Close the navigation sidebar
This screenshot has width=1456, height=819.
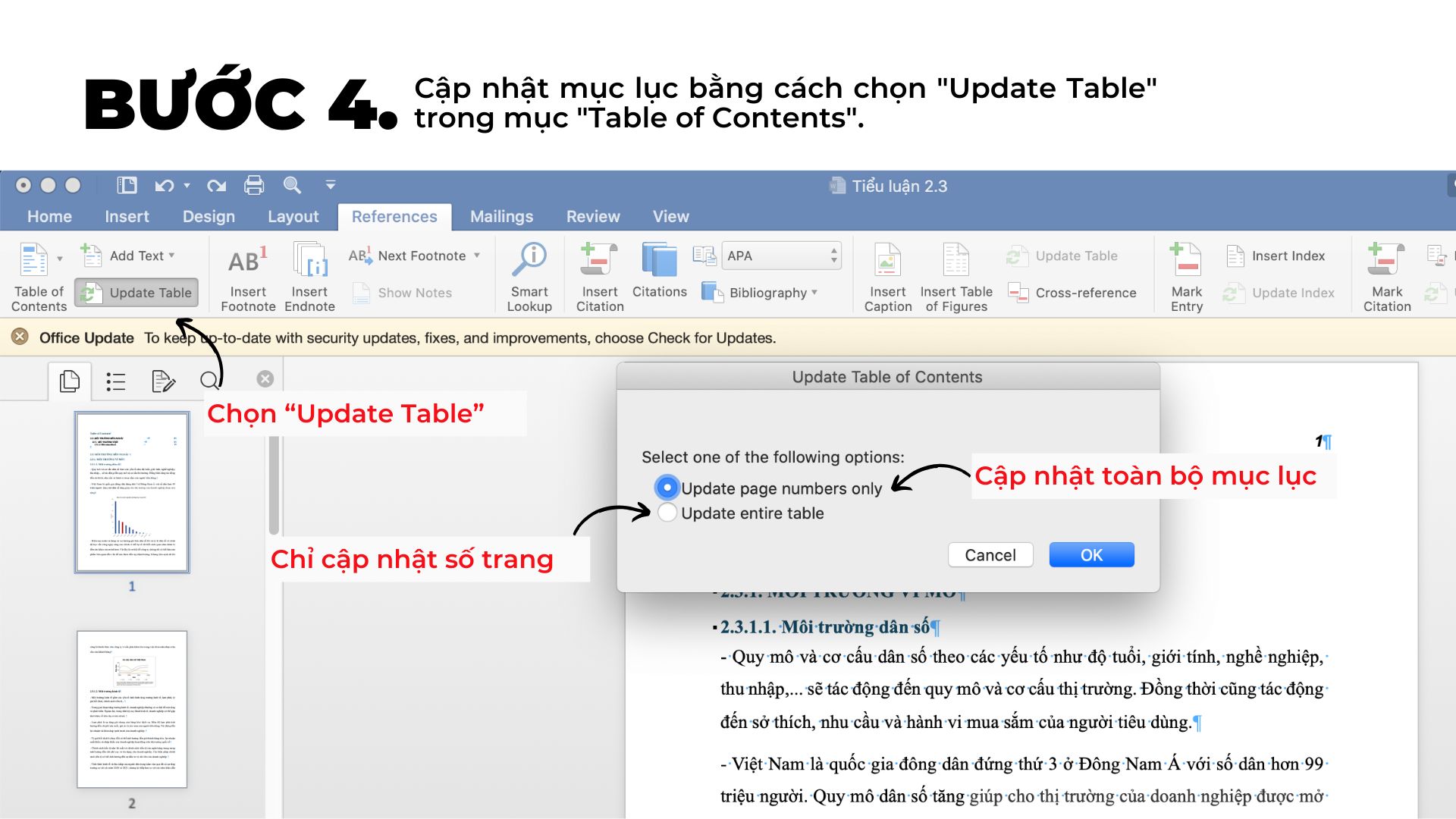pos(265,378)
